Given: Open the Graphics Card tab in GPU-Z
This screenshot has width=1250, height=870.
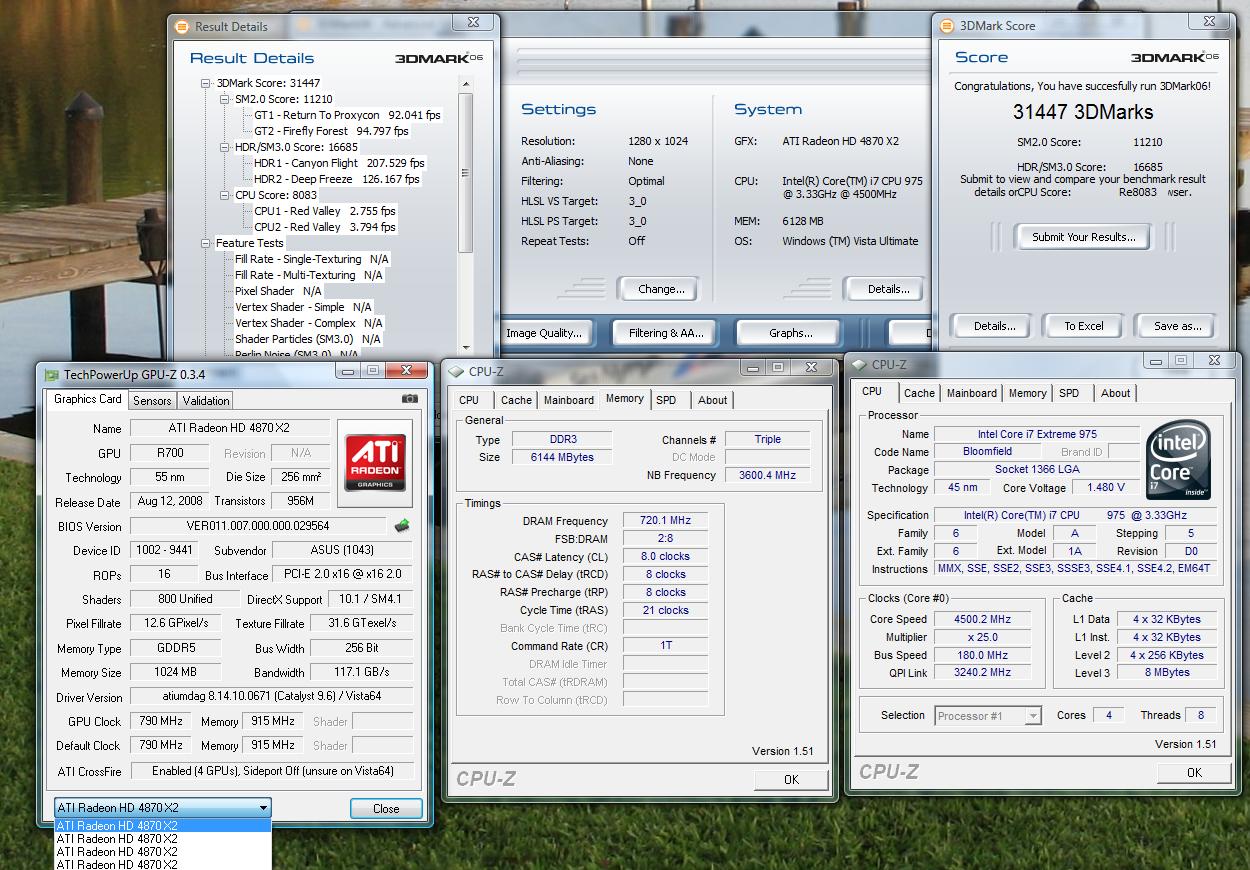Looking at the screenshot, I should (x=88, y=399).
